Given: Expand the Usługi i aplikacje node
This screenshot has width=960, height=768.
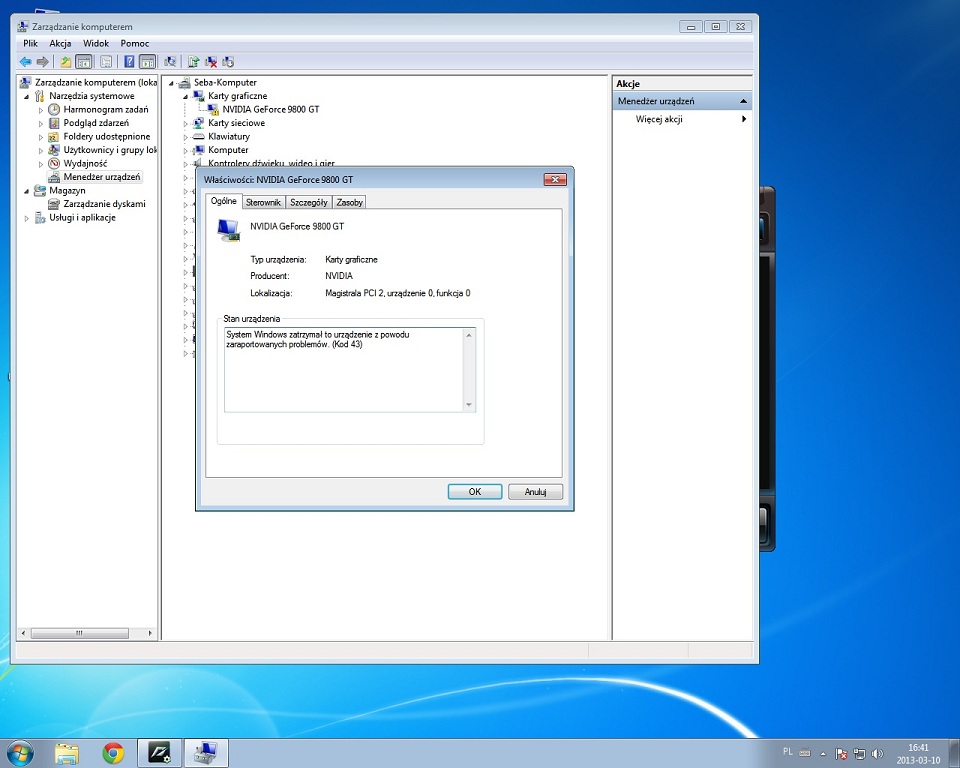Looking at the screenshot, I should tap(27, 218).
